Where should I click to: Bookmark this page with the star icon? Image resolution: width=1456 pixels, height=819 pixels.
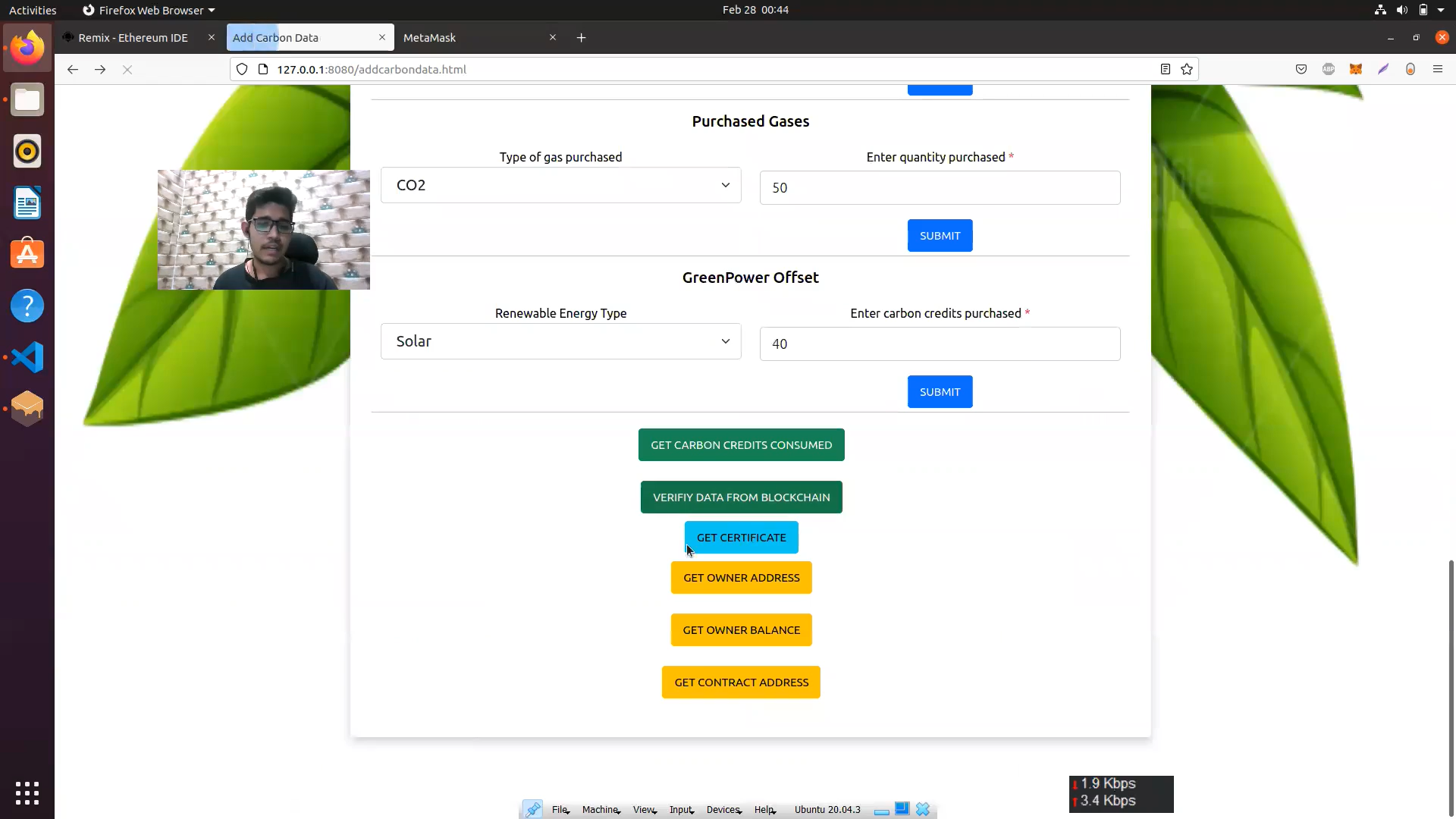pos(1187,69)
